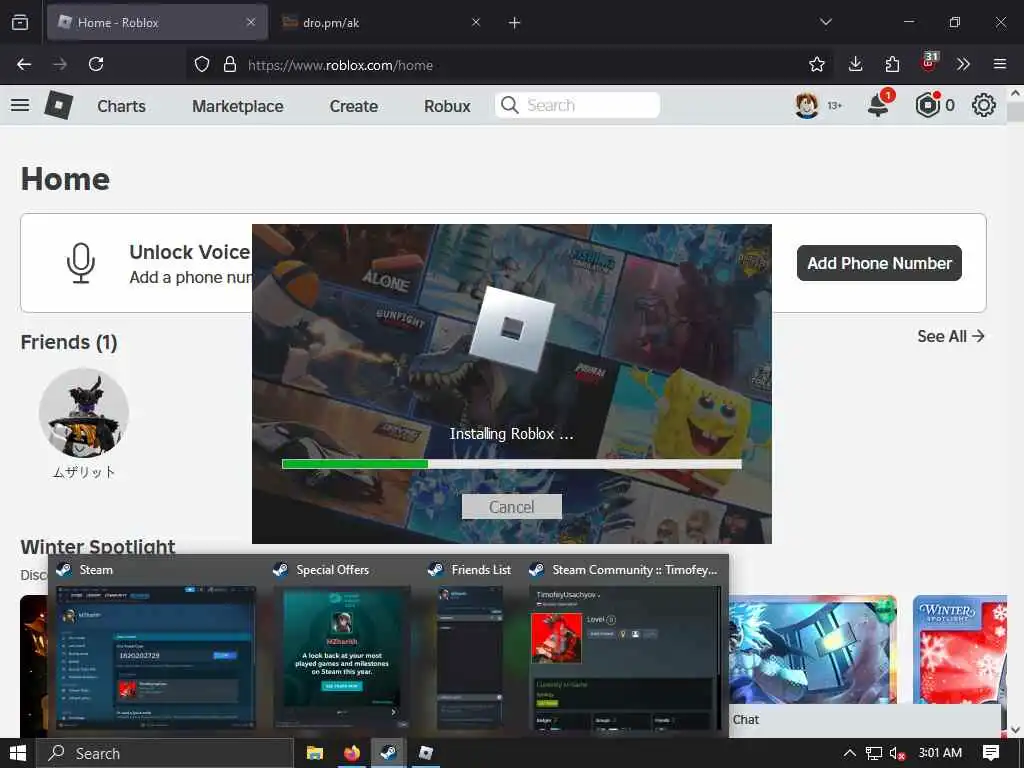Click the Installing Roblox progress bar
Viewport: 1024px width, 768px height.
[511, 464]
